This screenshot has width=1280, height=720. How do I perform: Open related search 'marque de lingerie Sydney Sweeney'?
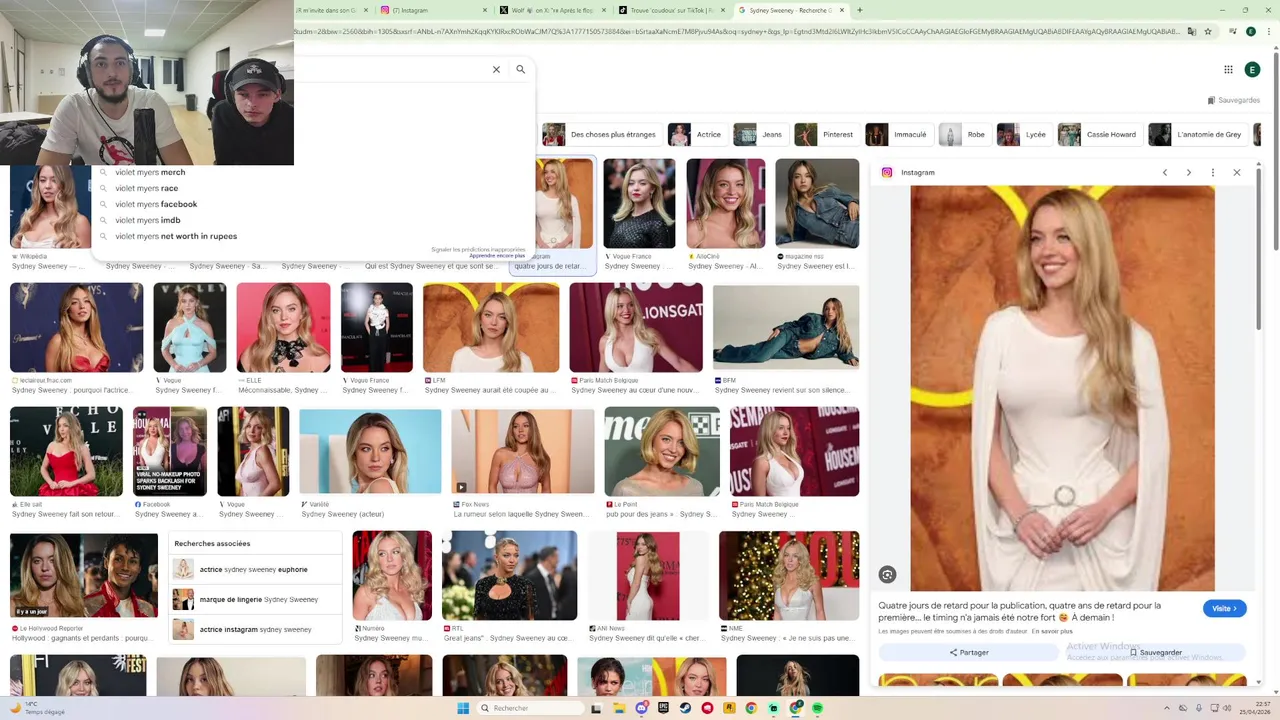[255, 599]
